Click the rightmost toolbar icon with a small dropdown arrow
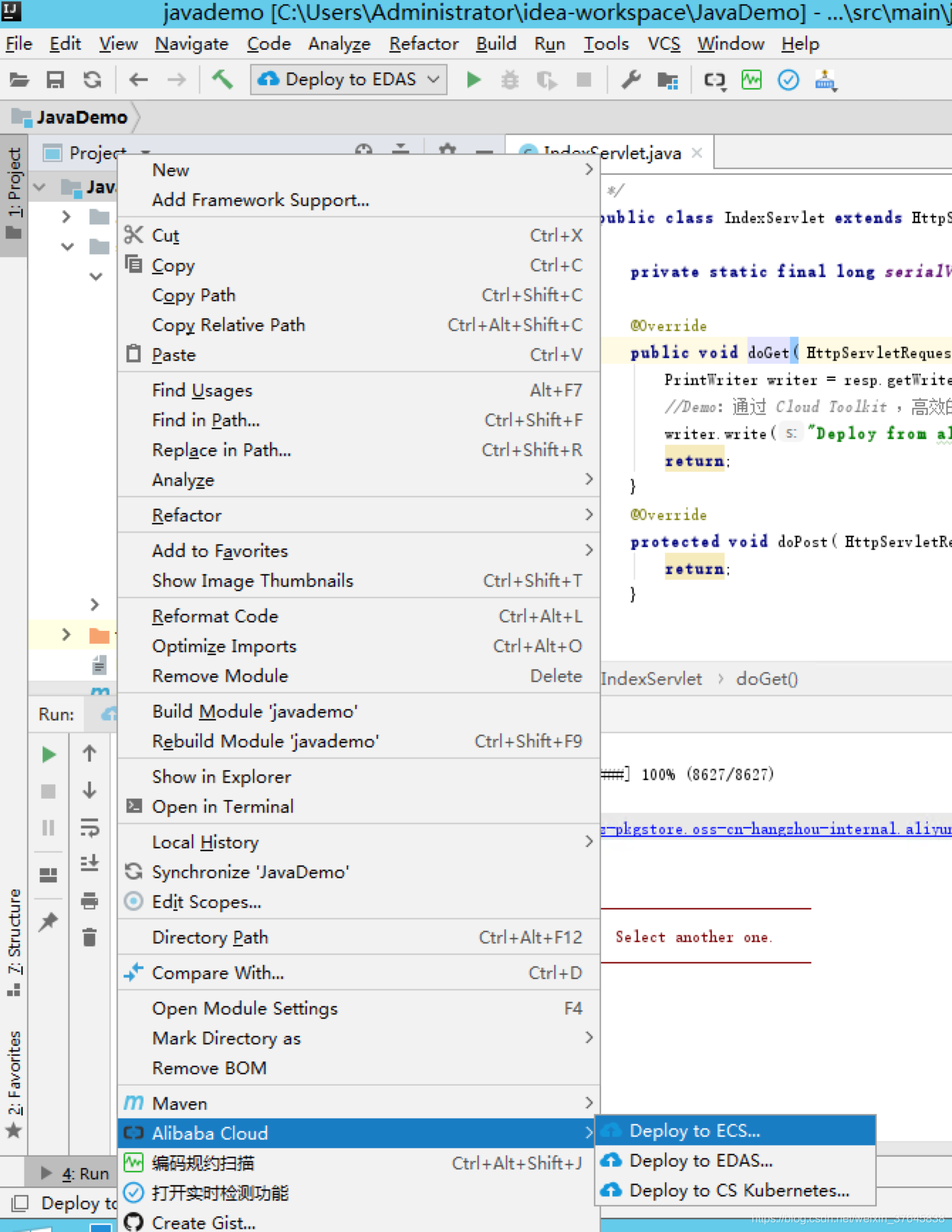This screenshot has width=952, height=1232. click(x=826, y=80)
